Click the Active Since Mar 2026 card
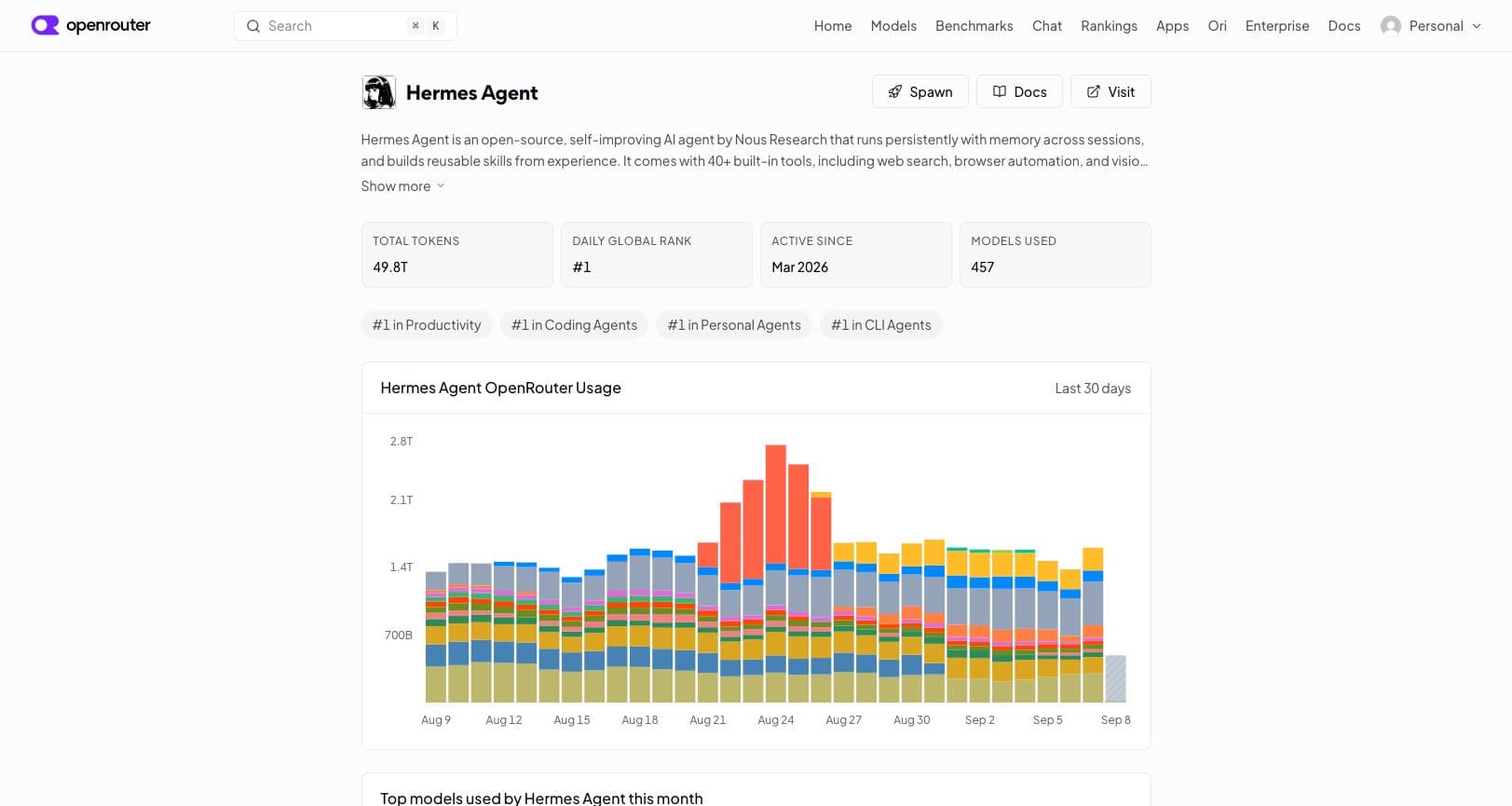1512x806 pixels. pyautogui.click(x=855, y=254)
